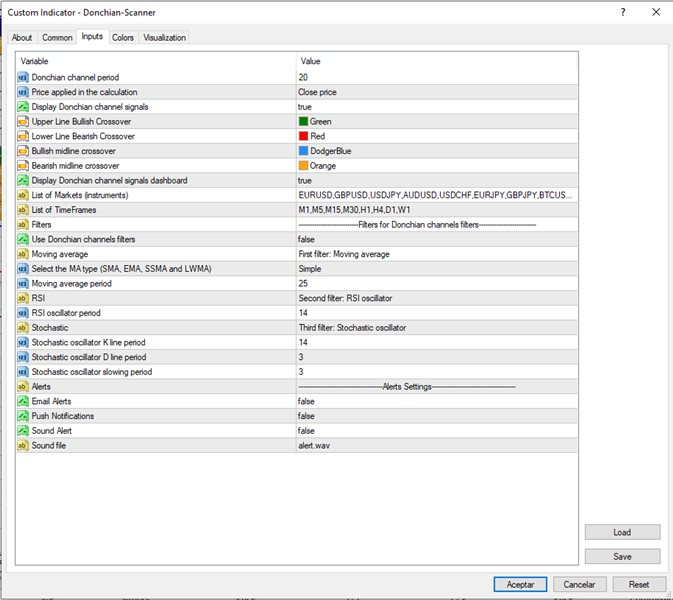
Task: Click the string icon beside RSI row
Action: tap(23, 298)
